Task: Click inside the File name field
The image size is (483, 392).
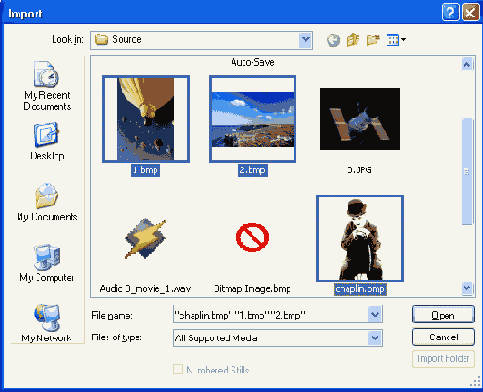Action: (x=270, y=314)
